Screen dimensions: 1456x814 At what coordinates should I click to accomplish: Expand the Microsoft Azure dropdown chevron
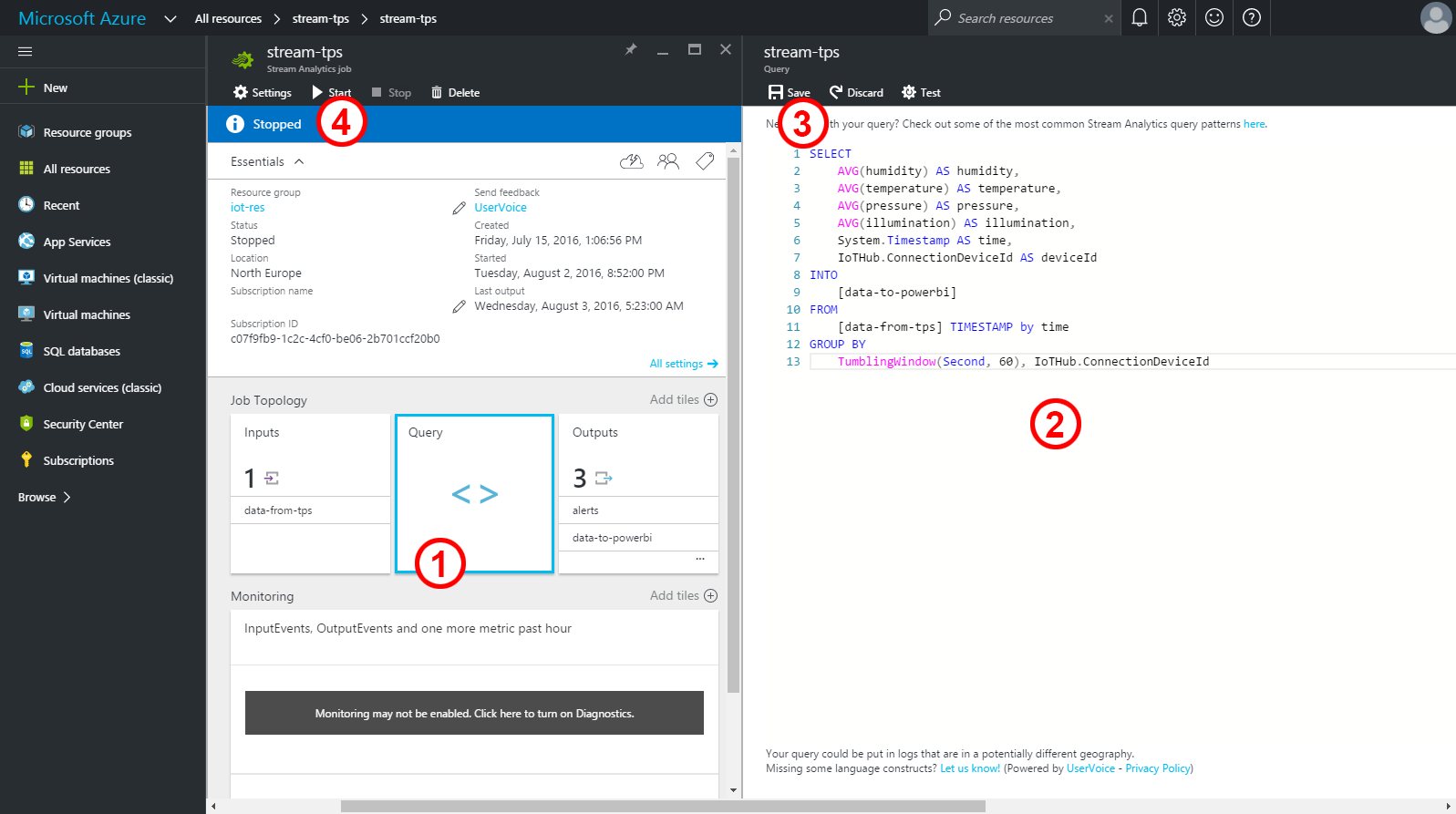[x=170, y=18]
